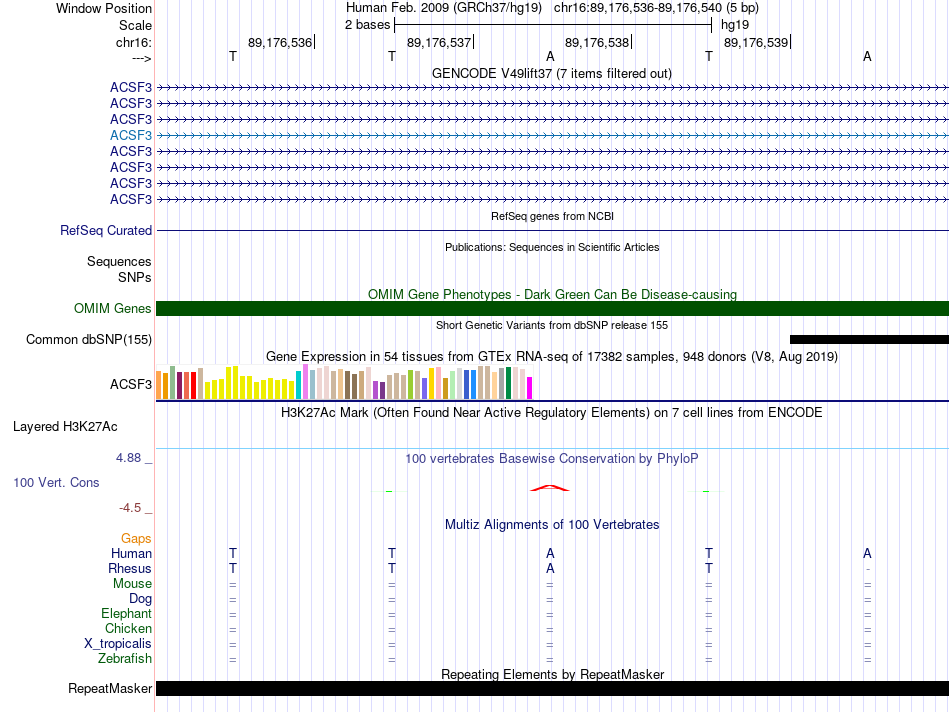Select the Rhesus alignment row label
This screenshot has height=712, width=950.
[x=130, y=568]
